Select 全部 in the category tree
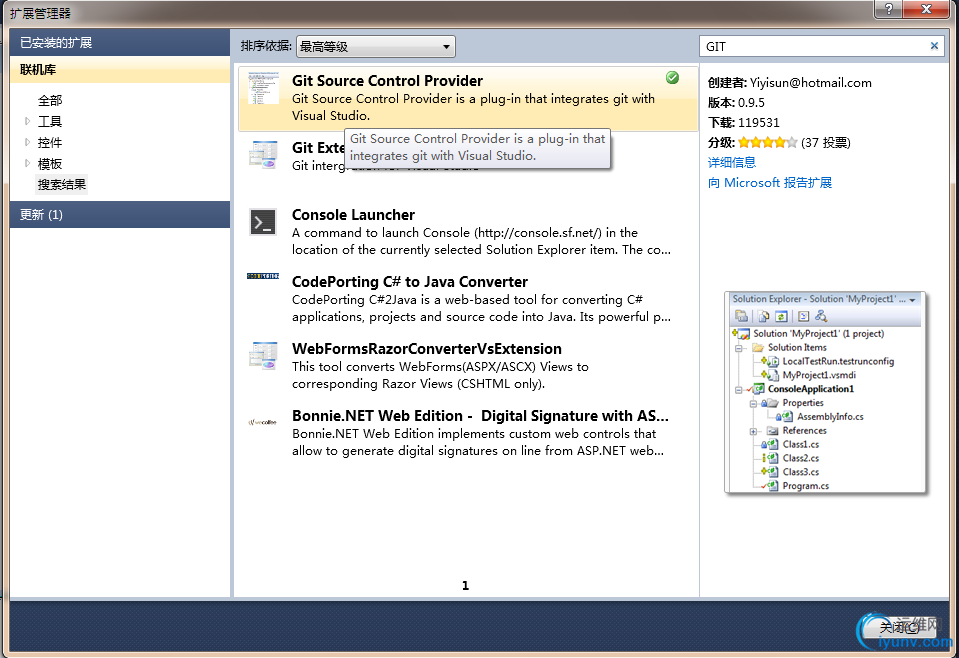The height and width of the screenshot is (658, 959). [50, 100]
